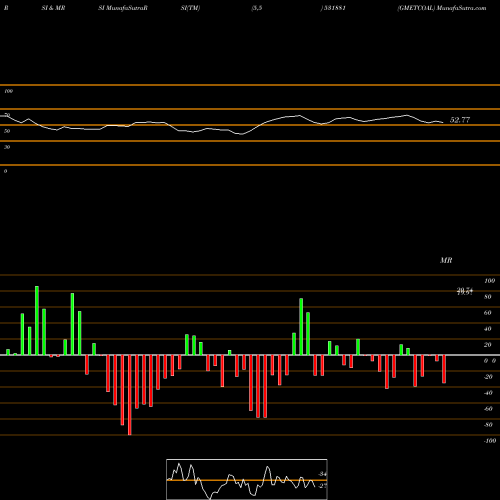Image resolution: width=500 pixels, height=500 pixels.
Task: Open the mini line chart thumbnail at bottom
Action: 247,479
